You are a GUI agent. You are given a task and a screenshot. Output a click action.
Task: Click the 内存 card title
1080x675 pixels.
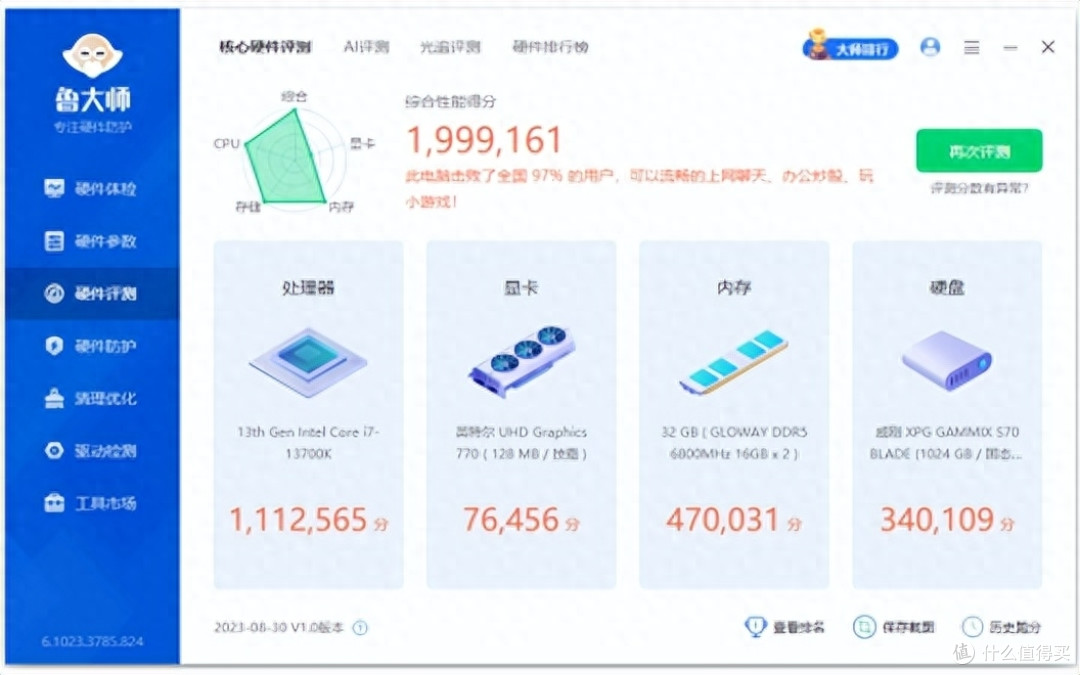click(734, 287)
